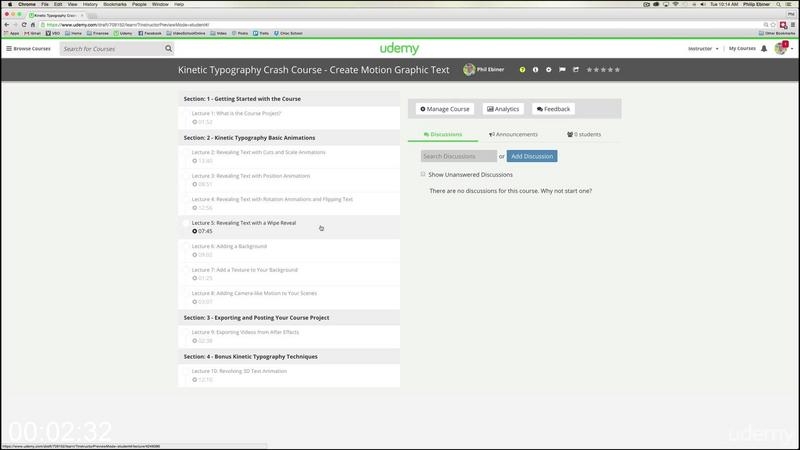Open the VideoSchoolOnline bookmark folder

point(186,33)
